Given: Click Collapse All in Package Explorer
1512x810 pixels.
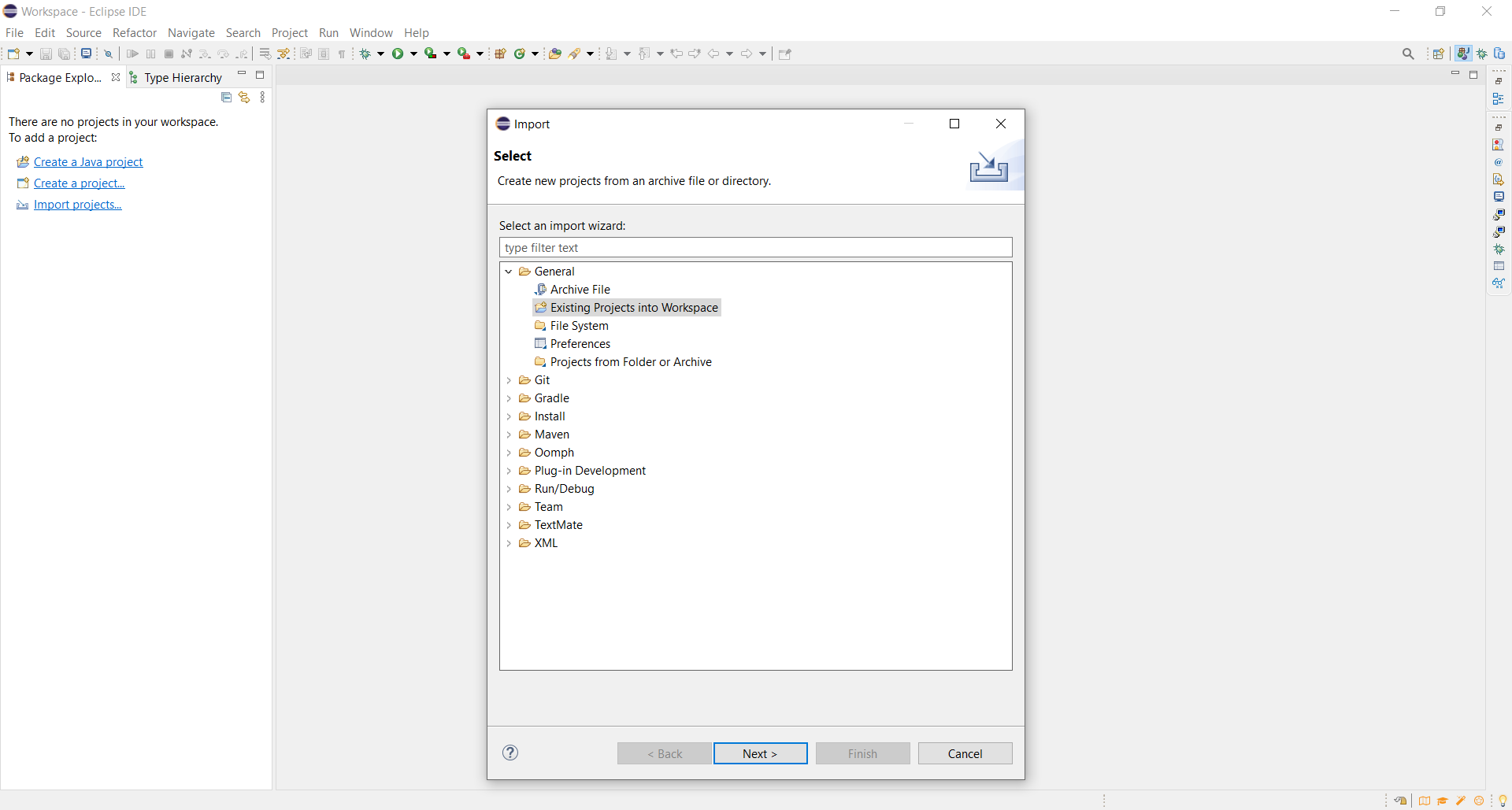Looking at the screenshot, I should click(226, 98).
